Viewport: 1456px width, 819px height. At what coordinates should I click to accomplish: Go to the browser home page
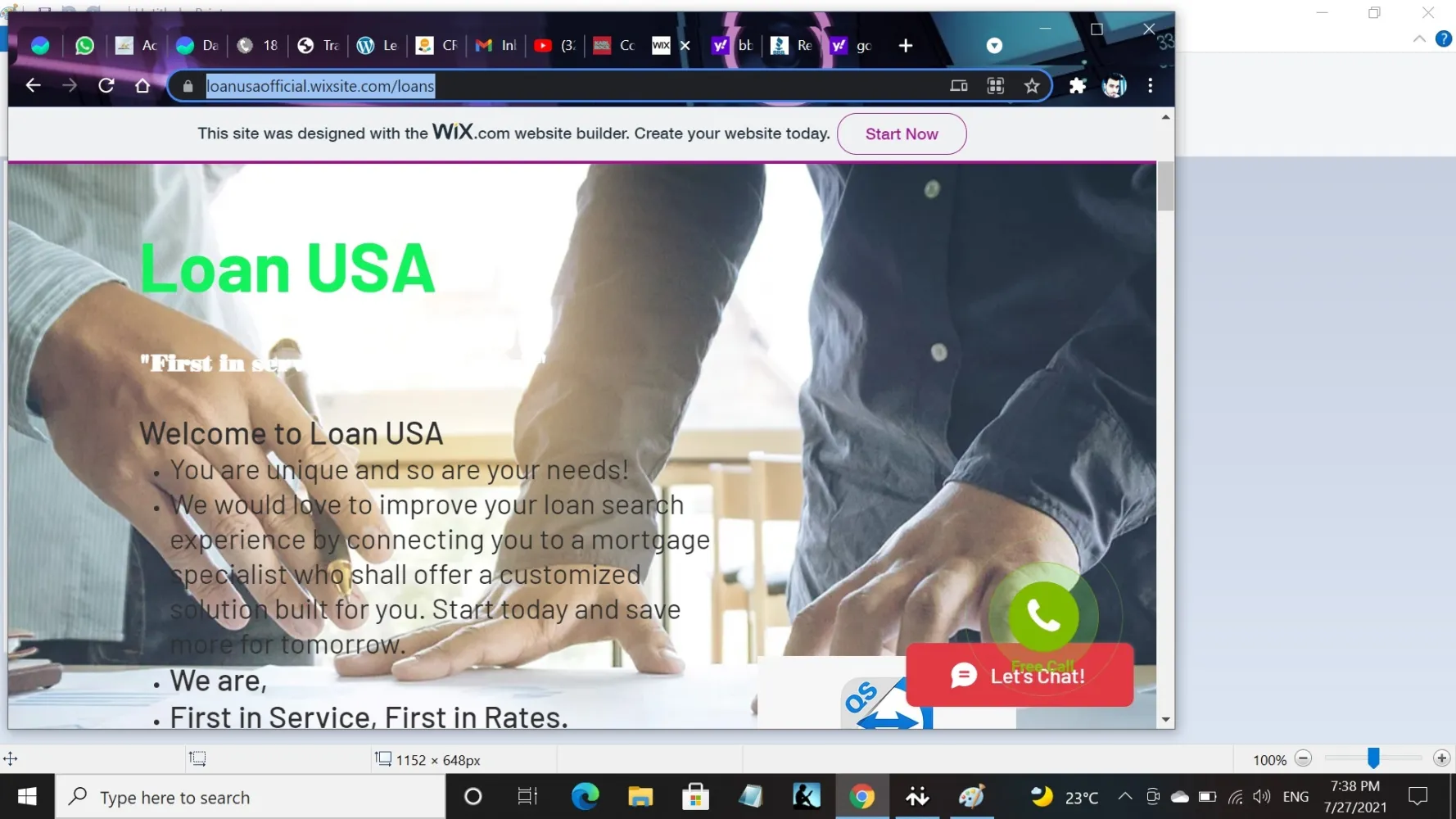[142, 85]
